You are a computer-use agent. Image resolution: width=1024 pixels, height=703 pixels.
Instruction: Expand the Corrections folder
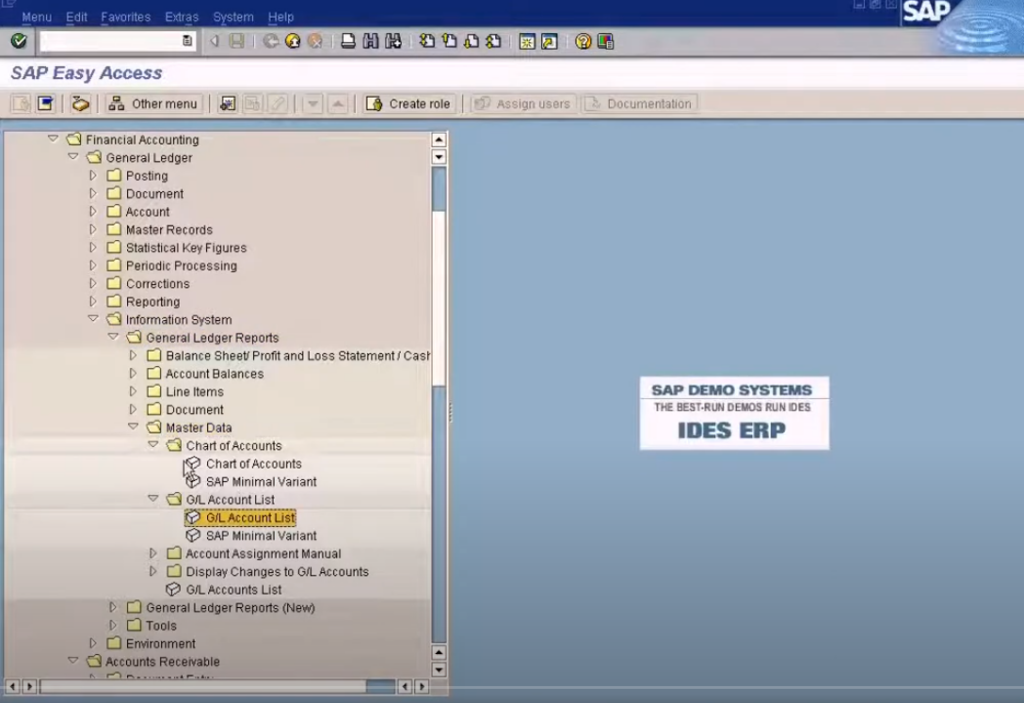[93, 283]
